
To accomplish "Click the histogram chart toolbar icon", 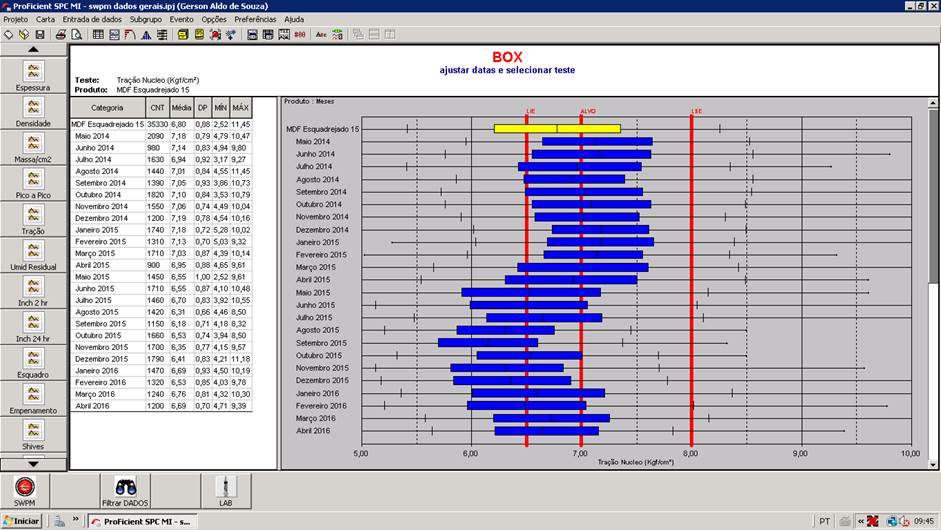I will tap(146, 35).
